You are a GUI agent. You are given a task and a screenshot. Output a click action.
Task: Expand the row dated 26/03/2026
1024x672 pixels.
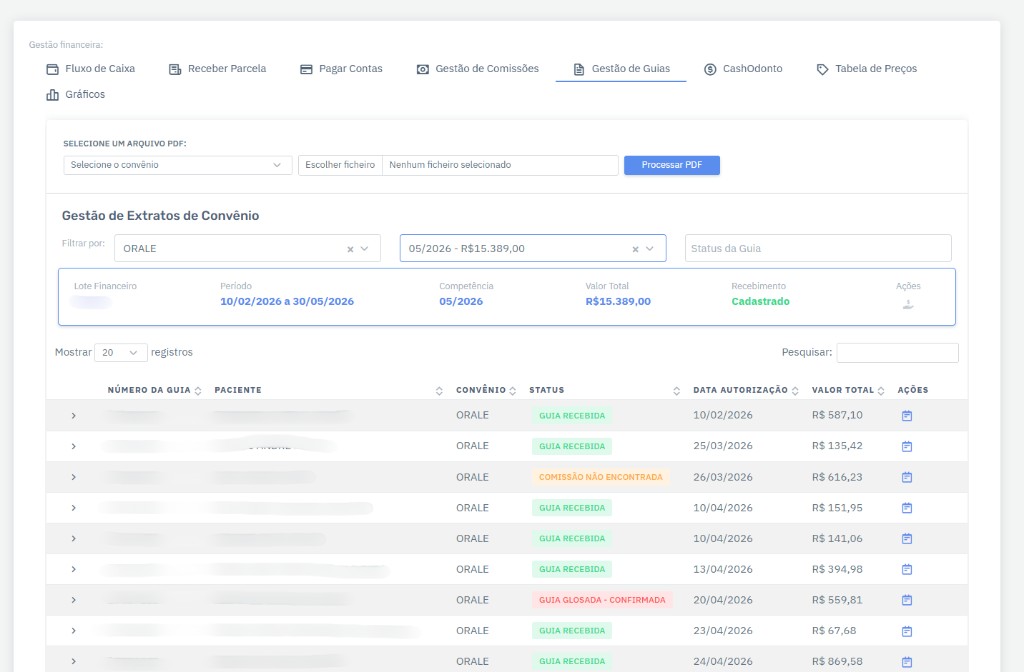74,477
